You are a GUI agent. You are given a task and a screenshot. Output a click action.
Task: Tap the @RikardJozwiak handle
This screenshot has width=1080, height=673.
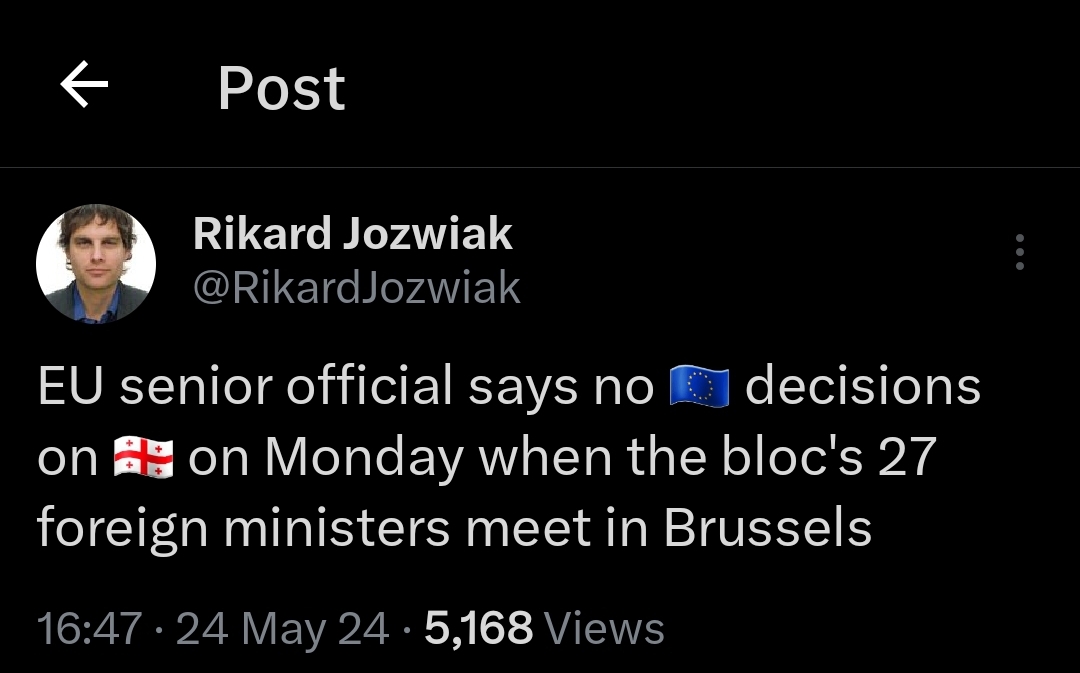coord(356,288)
